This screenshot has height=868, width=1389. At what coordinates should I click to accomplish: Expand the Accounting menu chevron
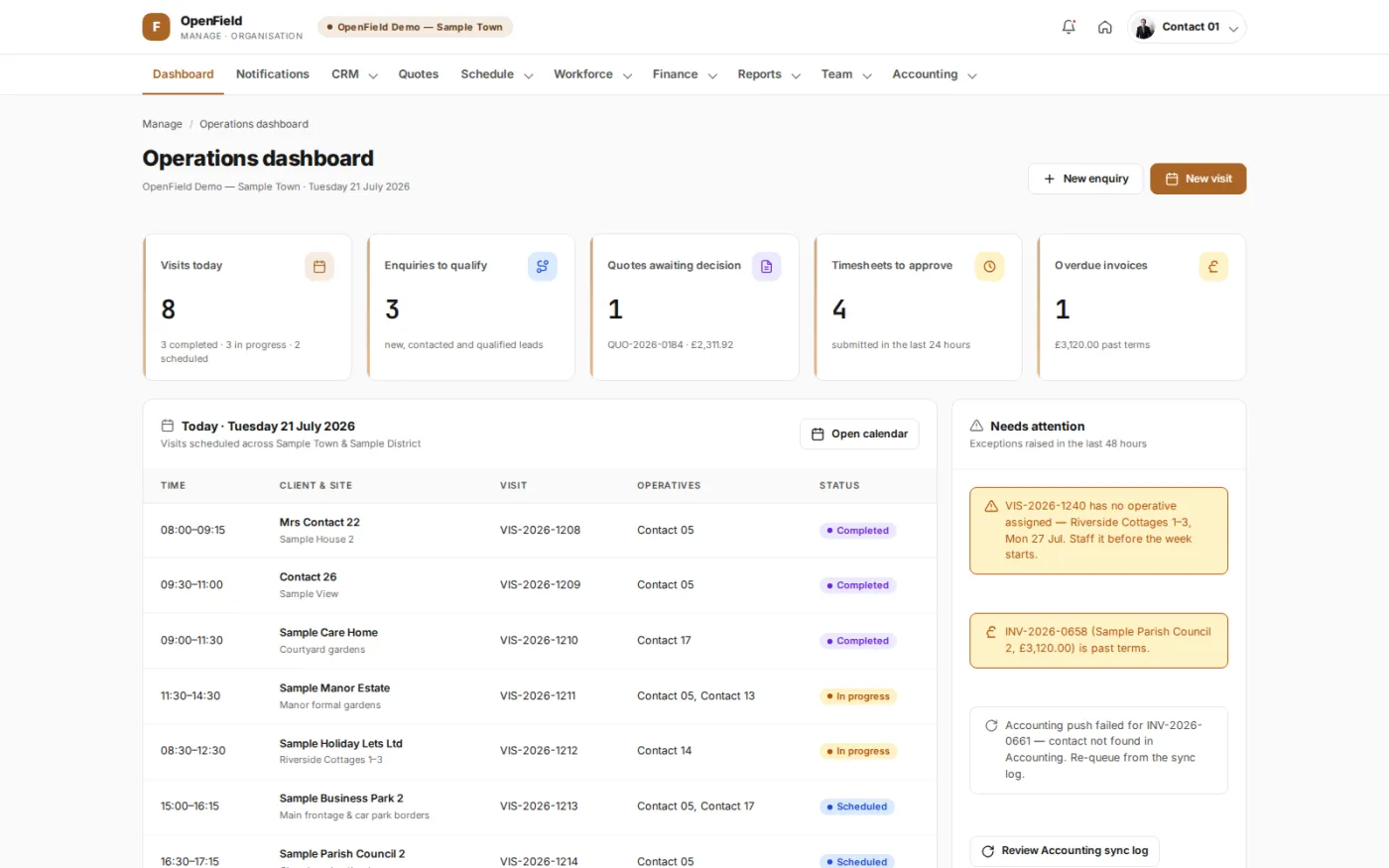tap(971, 75)
